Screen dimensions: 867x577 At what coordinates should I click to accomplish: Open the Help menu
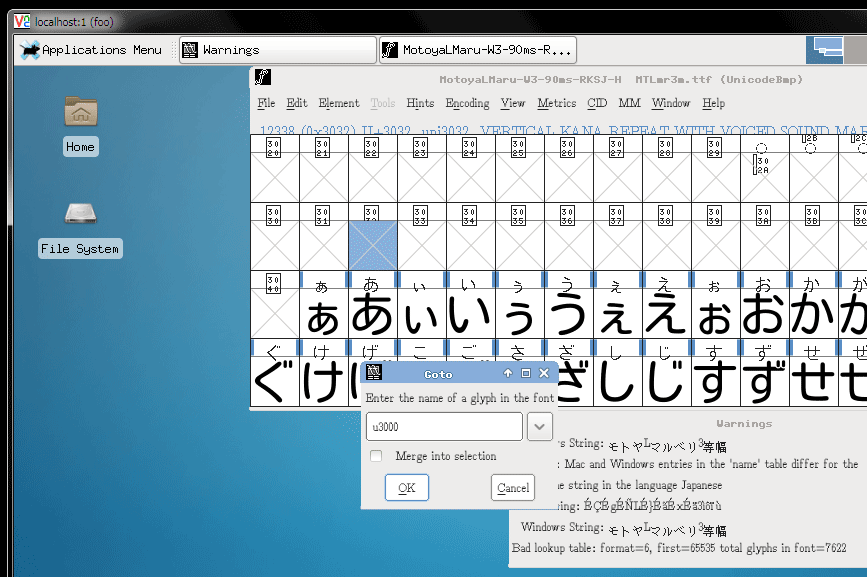[x=713, y=103]
